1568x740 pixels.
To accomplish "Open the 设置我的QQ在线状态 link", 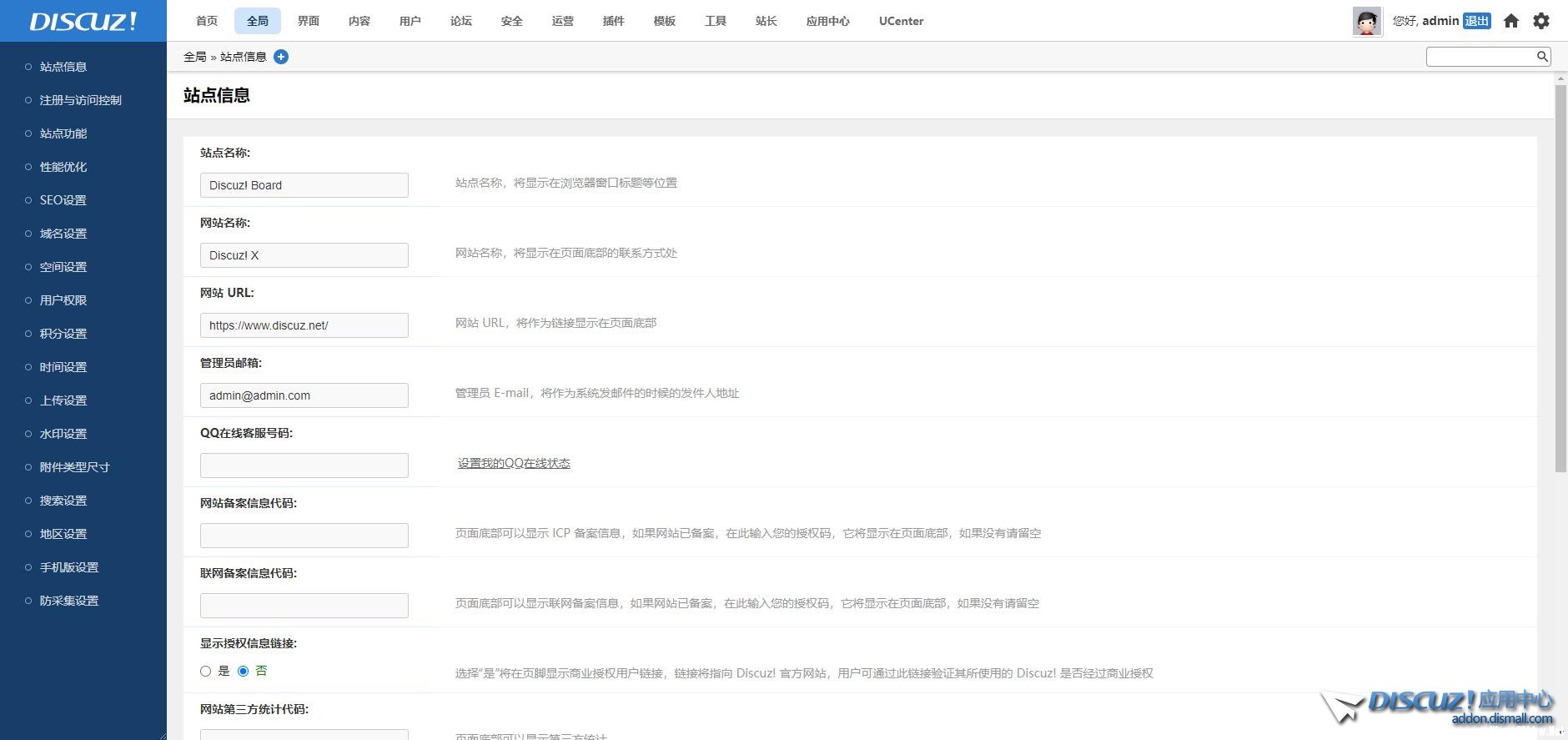I will (514, 463).
